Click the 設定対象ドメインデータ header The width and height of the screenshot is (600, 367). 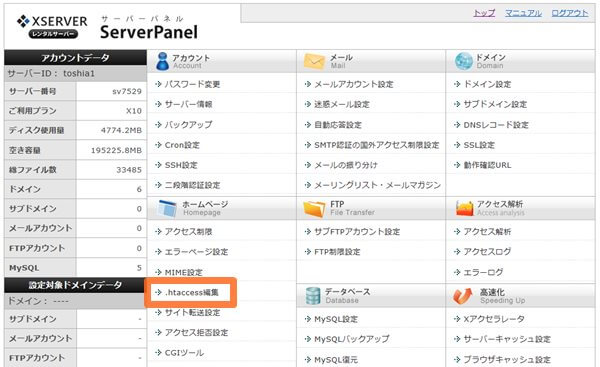(x=75, y=285)
